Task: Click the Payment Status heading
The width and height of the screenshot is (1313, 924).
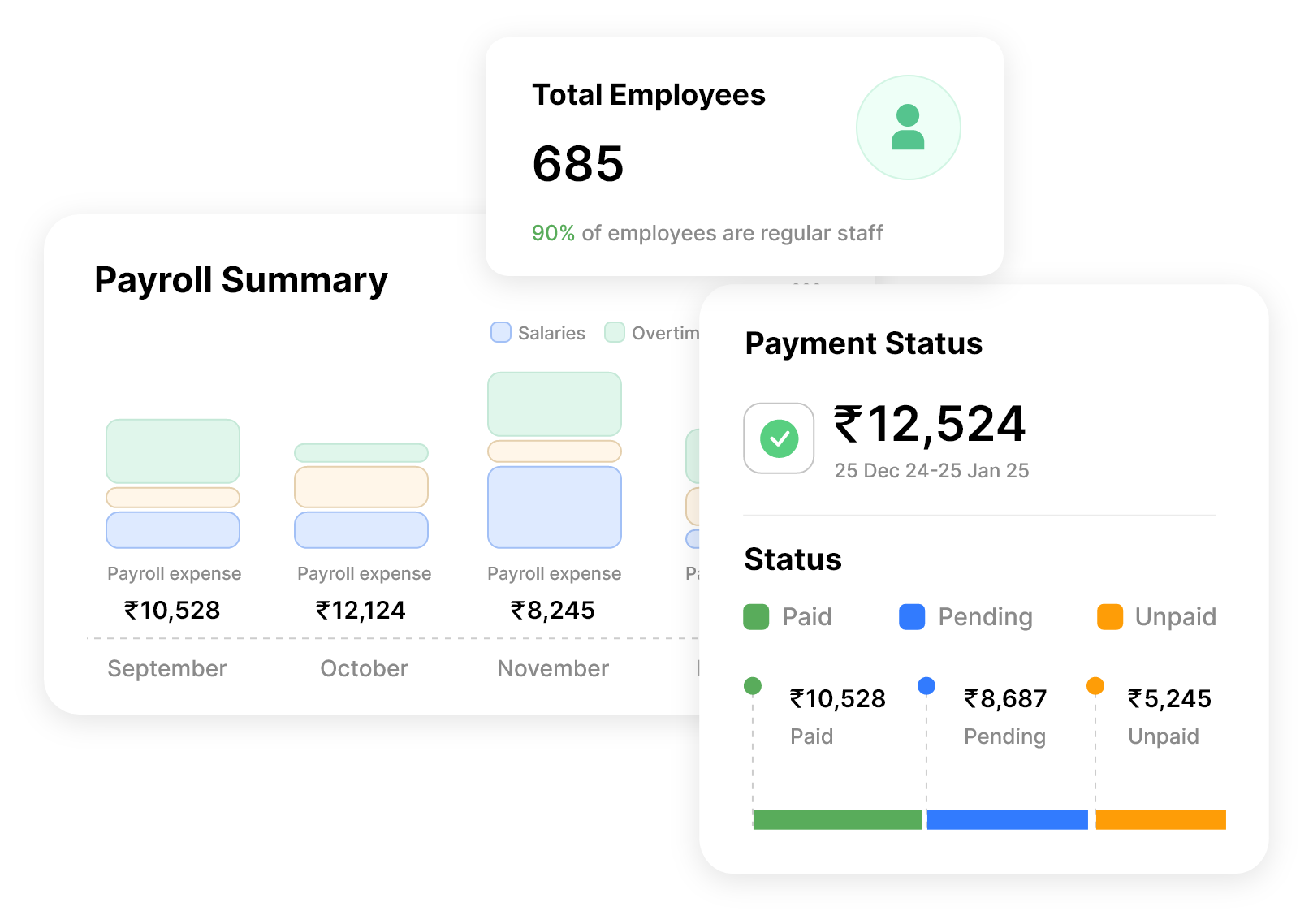Action: click(864, 343)
